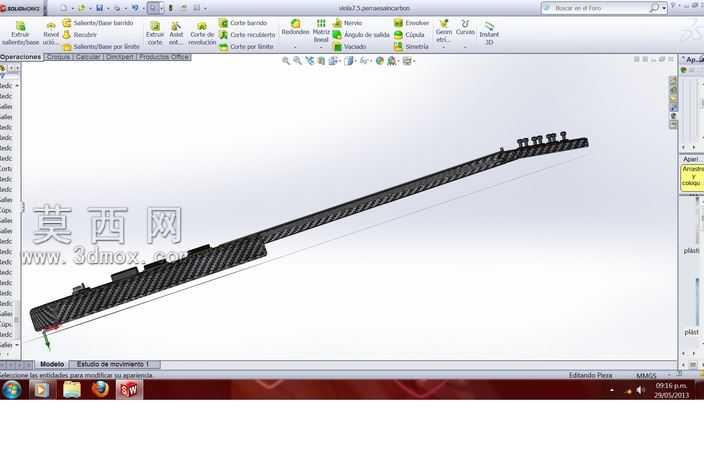Open the New document dropdown arrow

click(x=72, y=9)
